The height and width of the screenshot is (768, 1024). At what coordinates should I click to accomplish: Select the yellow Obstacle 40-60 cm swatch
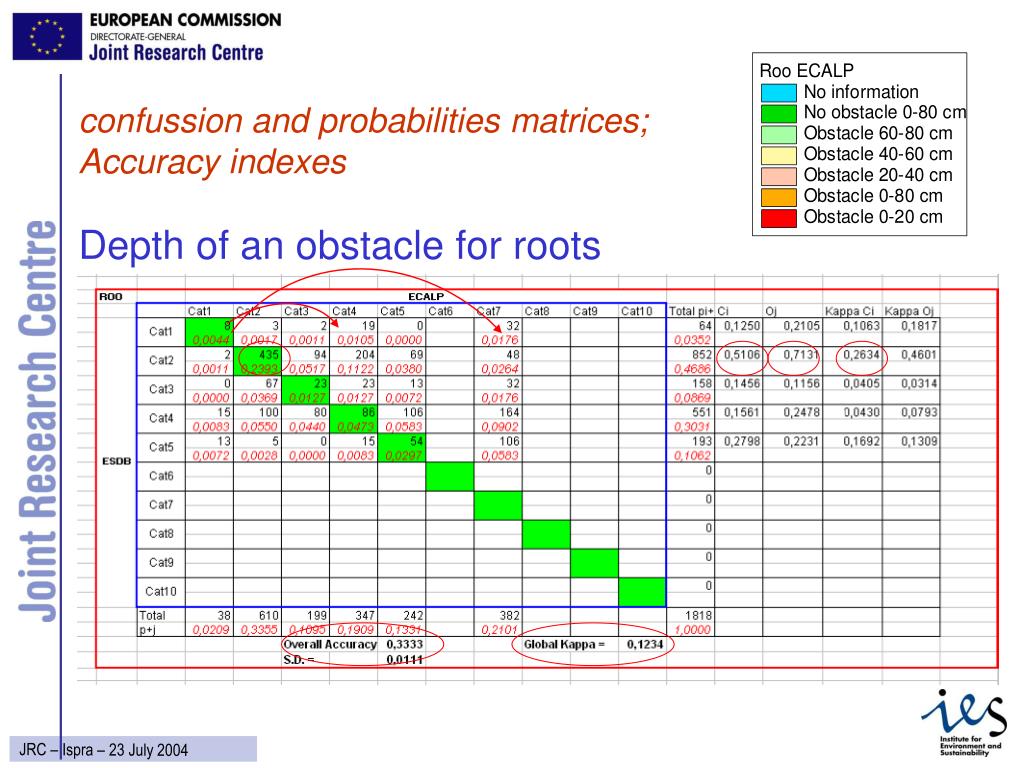pos(778,155)
